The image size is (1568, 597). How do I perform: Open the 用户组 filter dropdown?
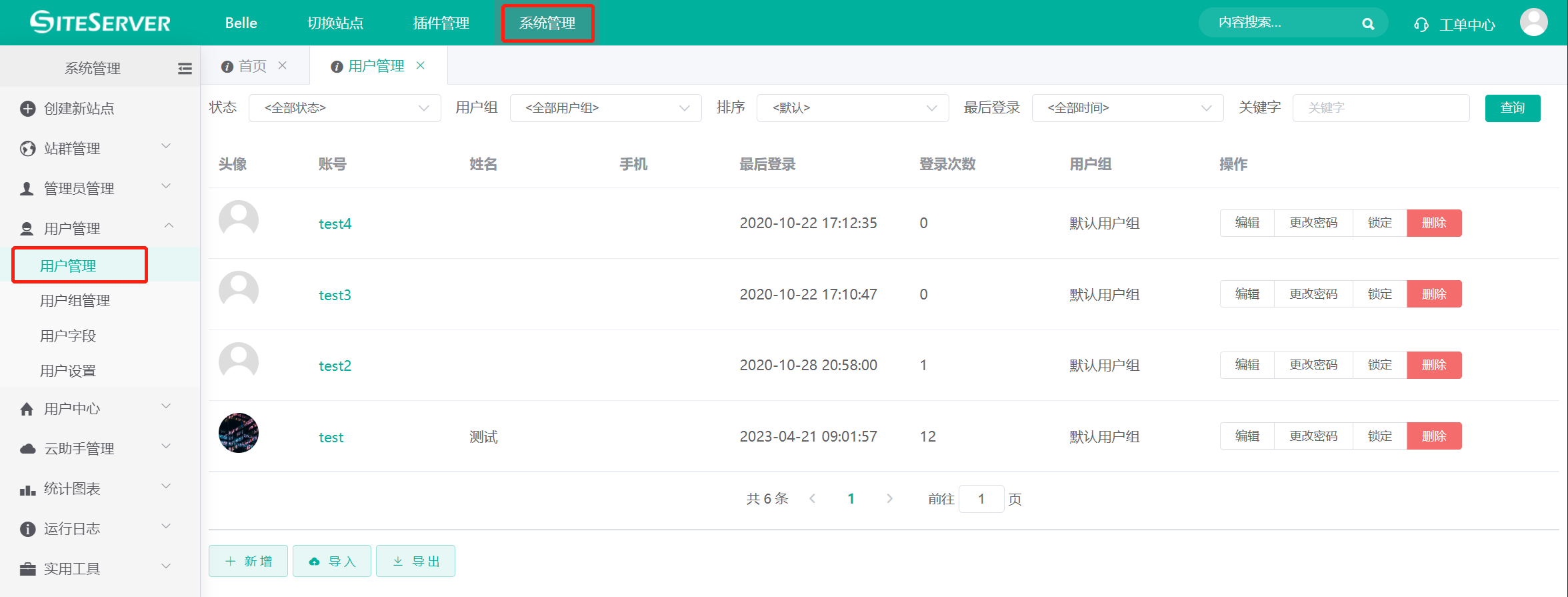605,108
